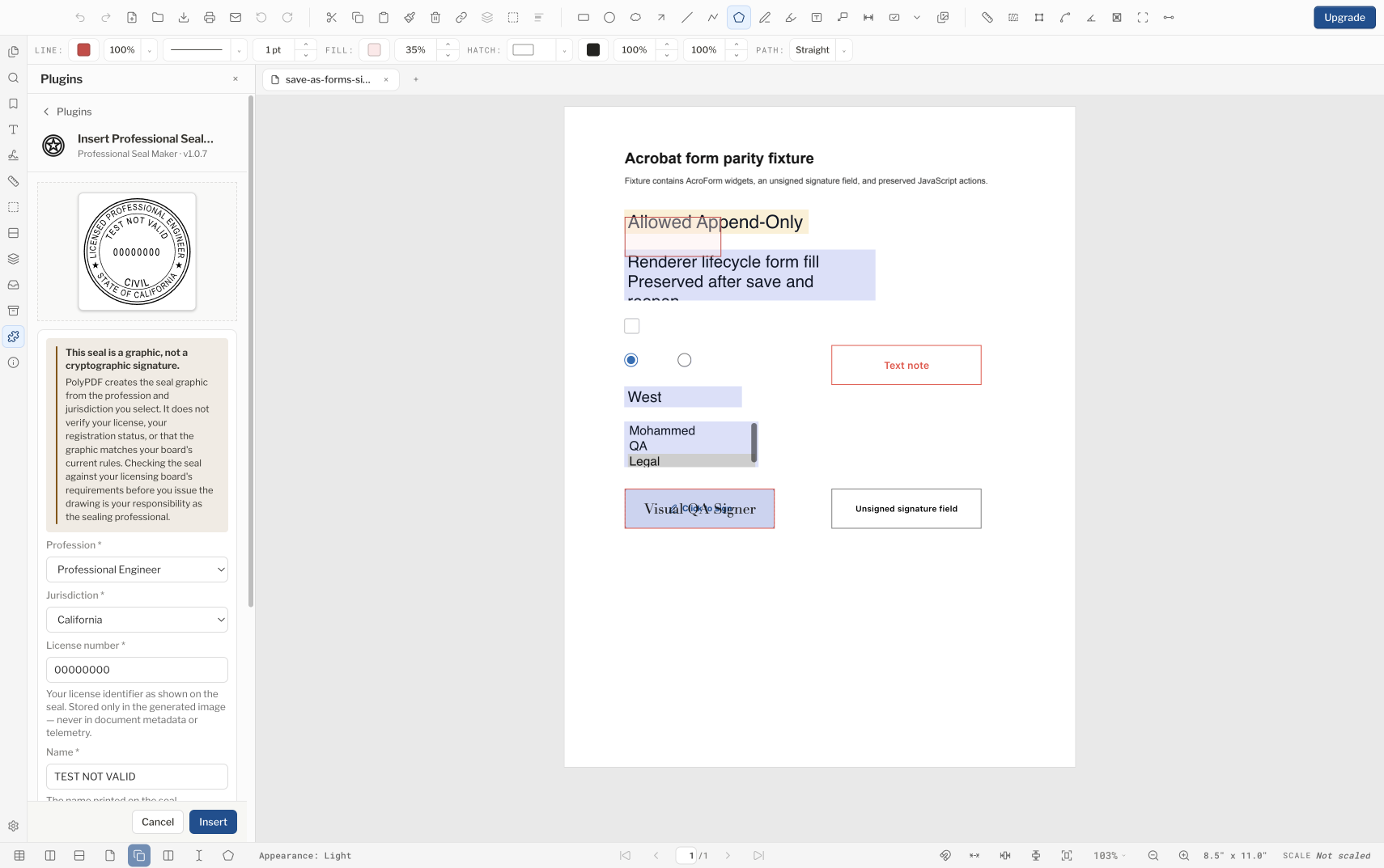Select the filled radio button
The height and width of the screenshot is (868, 1384).
click(x=631, y=360)
